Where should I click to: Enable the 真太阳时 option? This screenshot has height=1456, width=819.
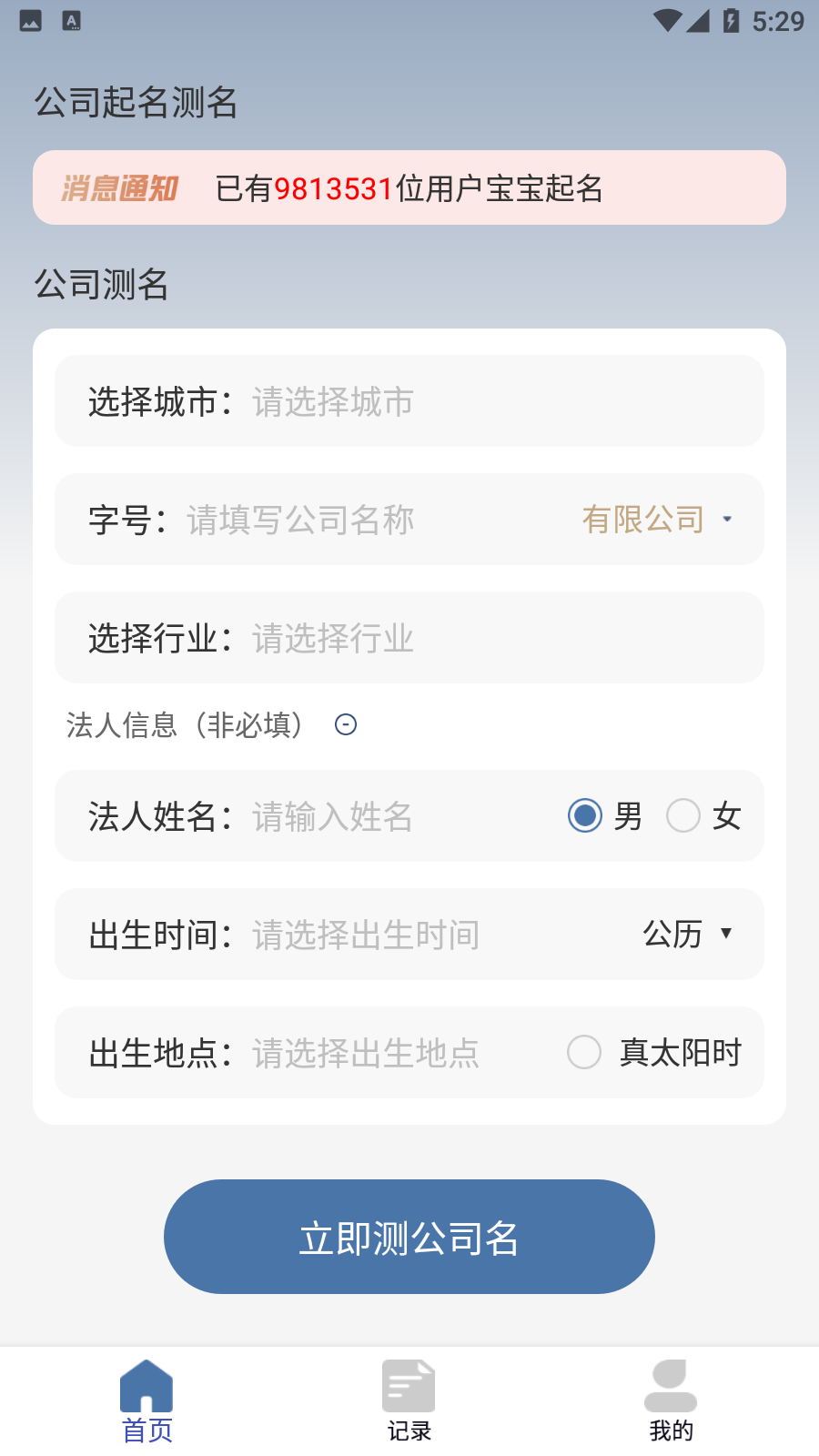pos(584,1052)
